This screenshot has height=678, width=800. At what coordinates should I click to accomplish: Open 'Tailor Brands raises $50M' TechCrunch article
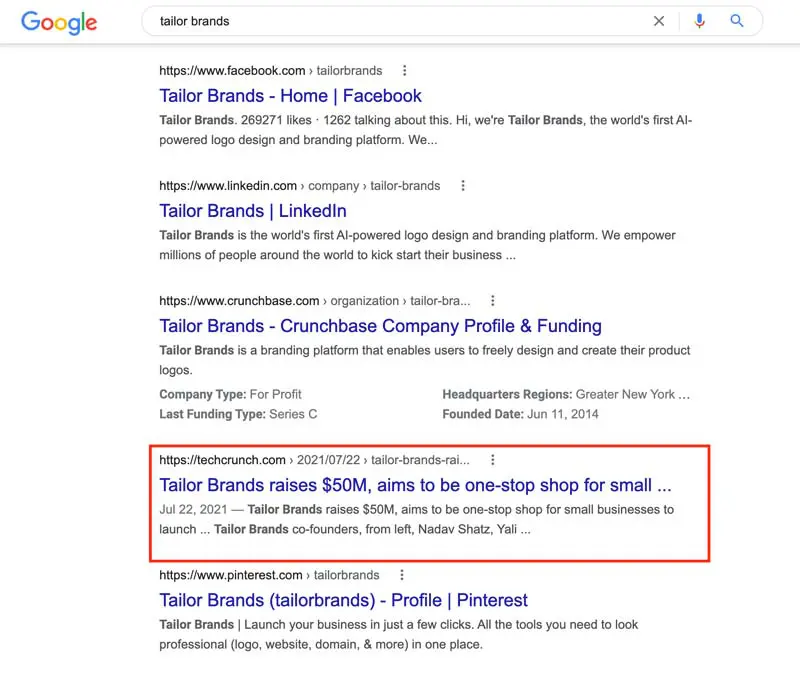(415, 485)
